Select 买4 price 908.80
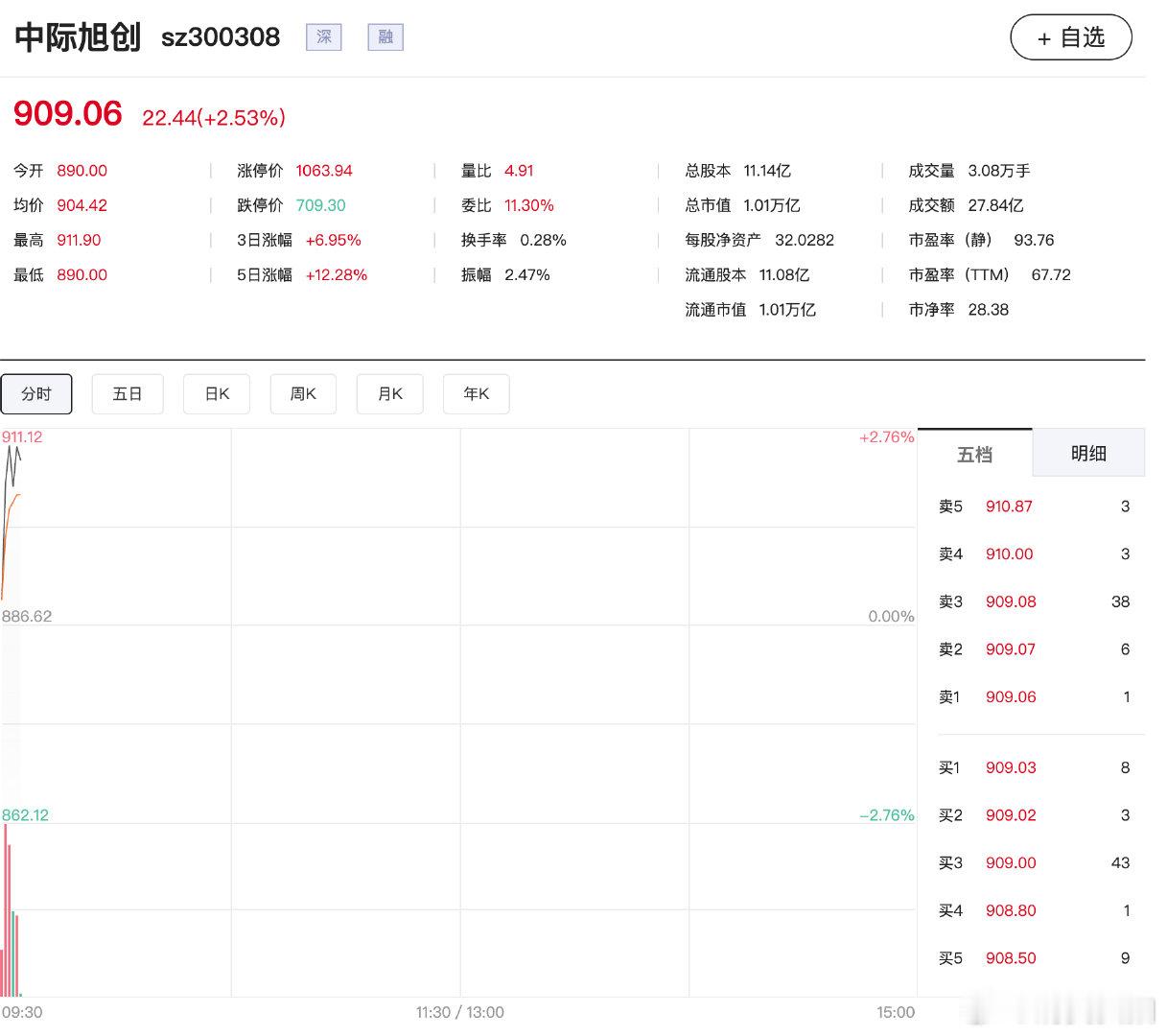This screenshot has width=1167, height=1036. pyautogui.click(x=1011, y=910)
